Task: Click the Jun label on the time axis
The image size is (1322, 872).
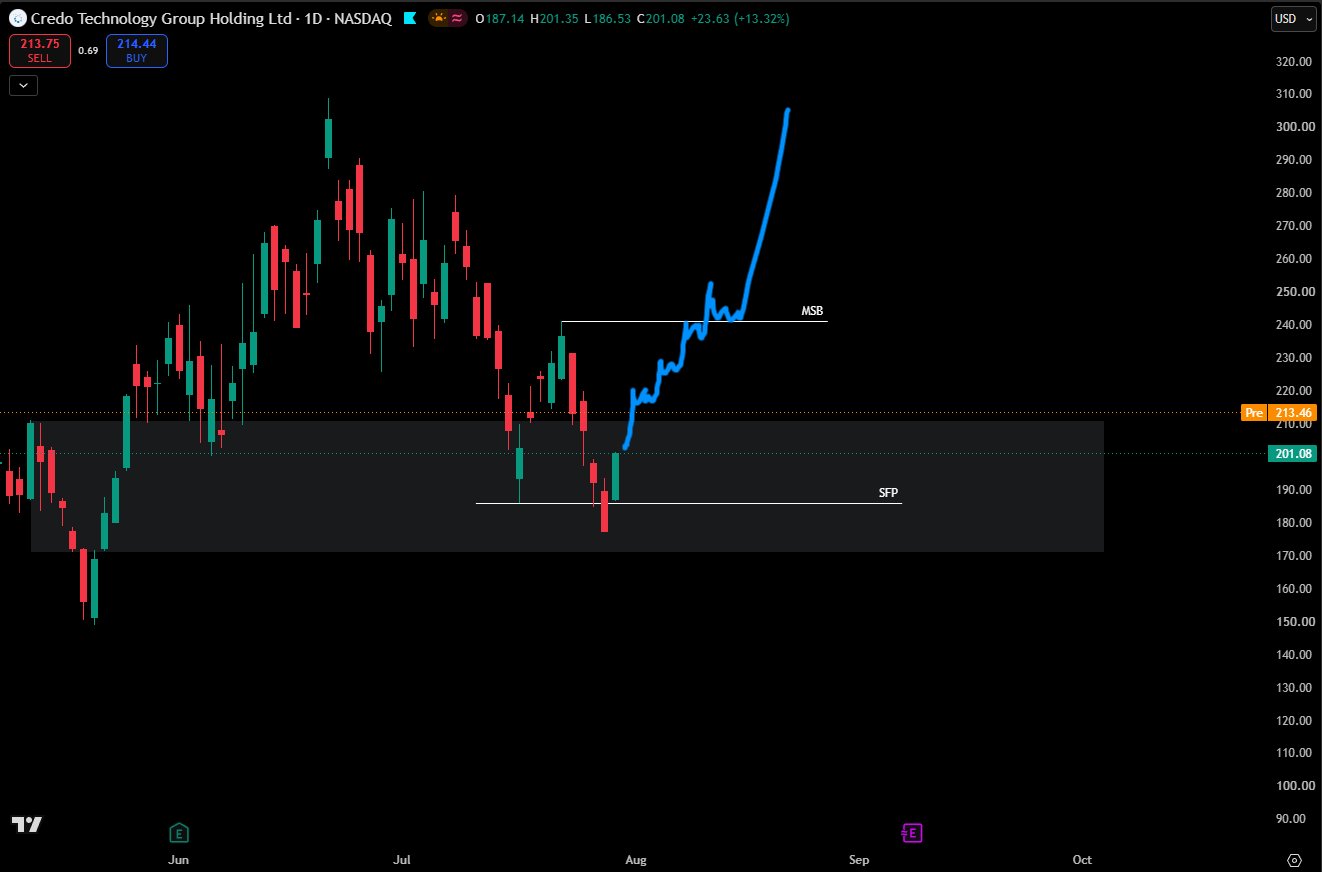Action: 178,860
